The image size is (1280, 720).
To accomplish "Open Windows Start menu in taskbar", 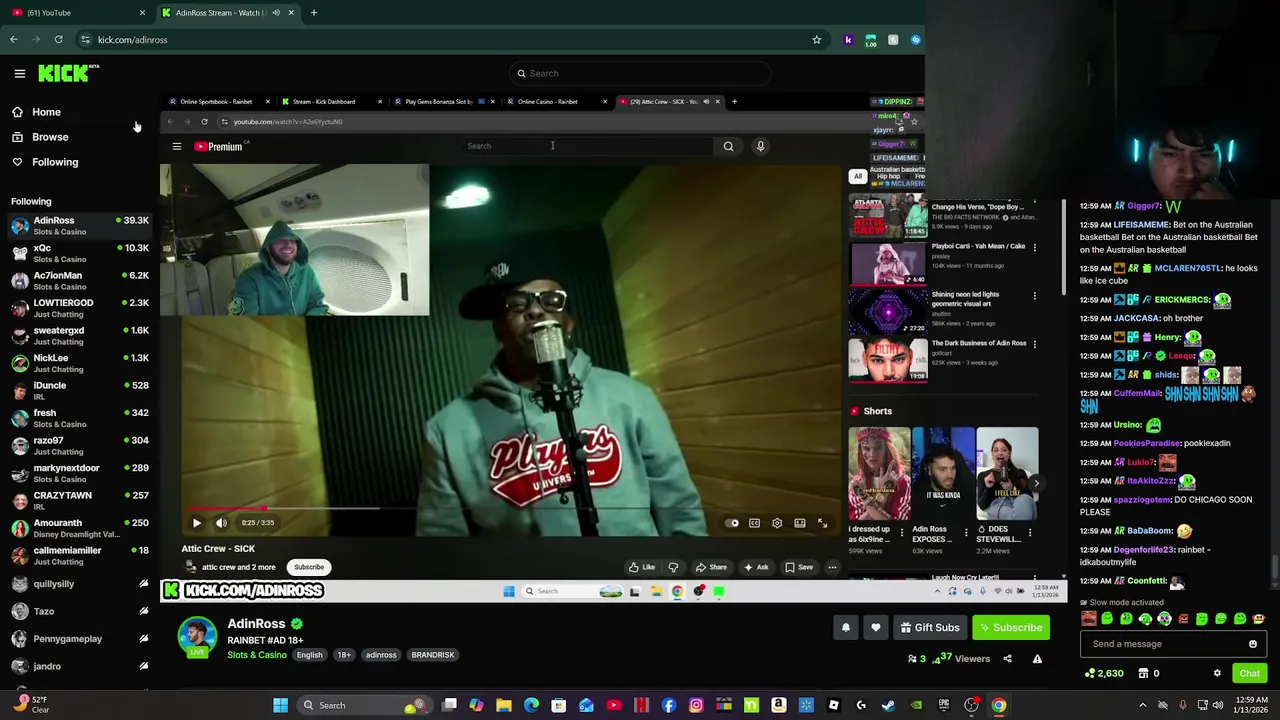I will 281,705.
